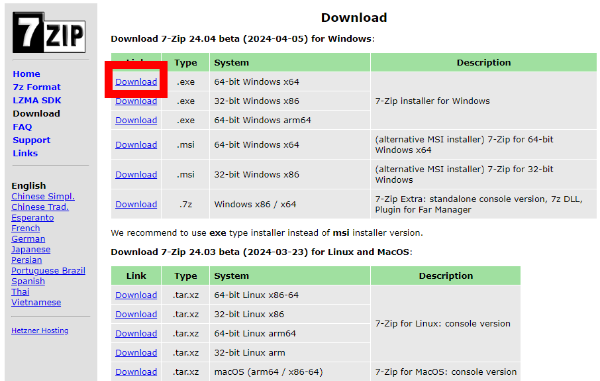Click the 7-Zip 24.04 beta Windows heading
Screen dimensions: 600x381
coord(243,39)
